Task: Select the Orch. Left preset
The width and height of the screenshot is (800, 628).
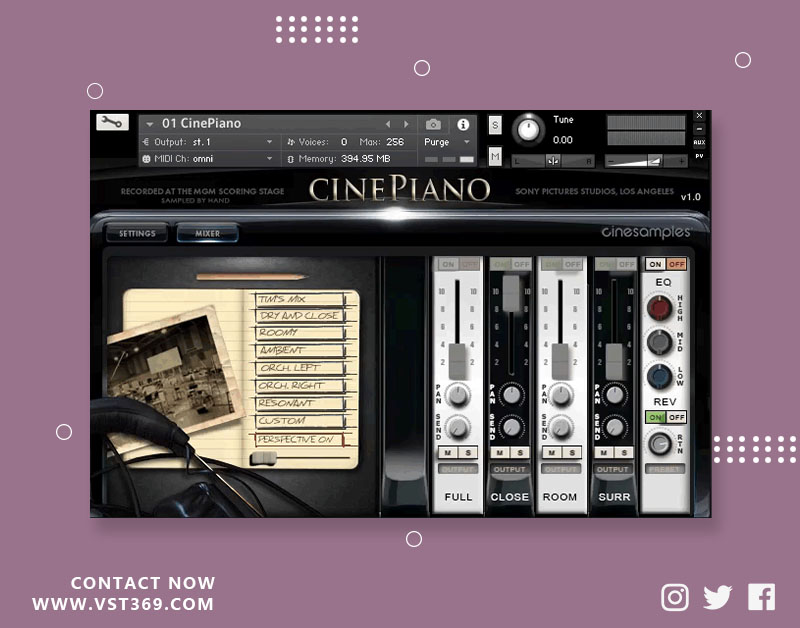Action: tap(299, 368)
